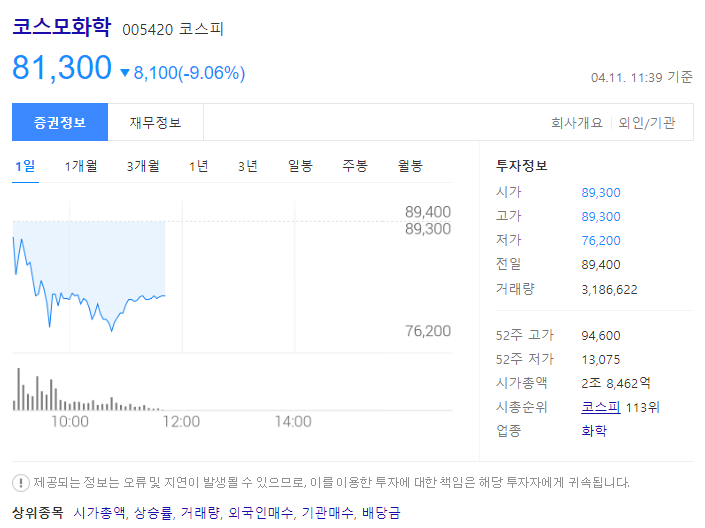705x528 pixels.
Task: Switch chart to 월봉 candles
Action: click(x=410, y=166)
